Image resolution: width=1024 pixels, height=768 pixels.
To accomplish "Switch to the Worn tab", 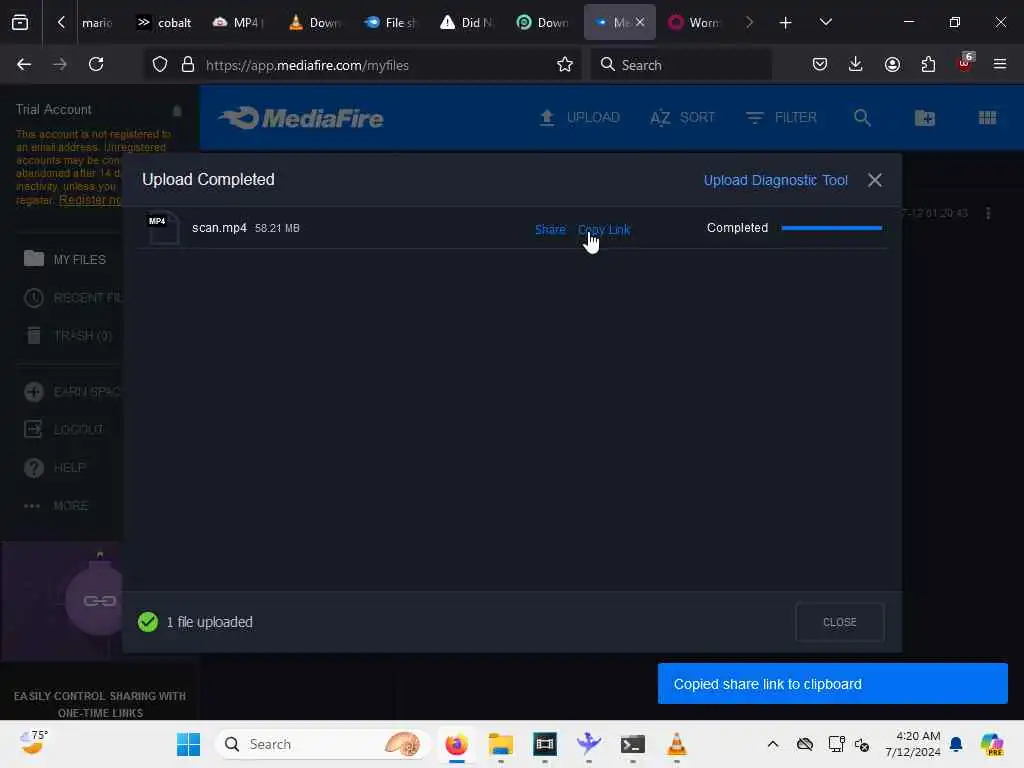I will pos(694,23).
